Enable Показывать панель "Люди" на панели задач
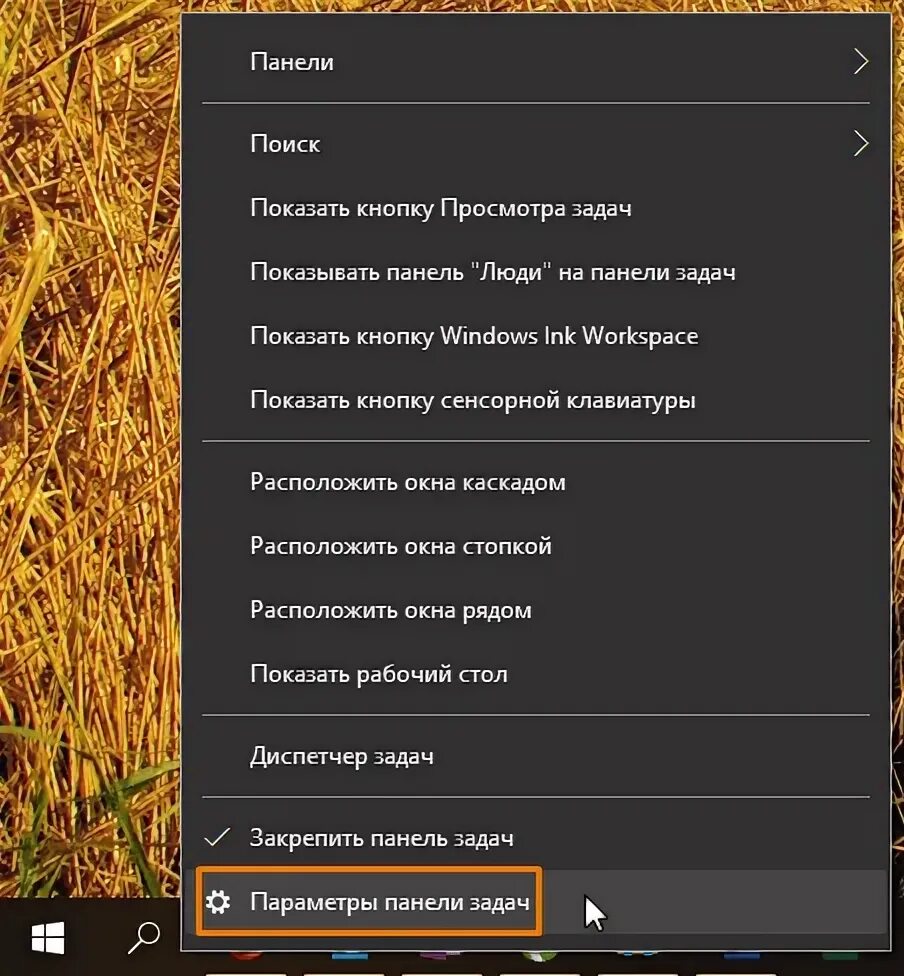 [492, 271]
